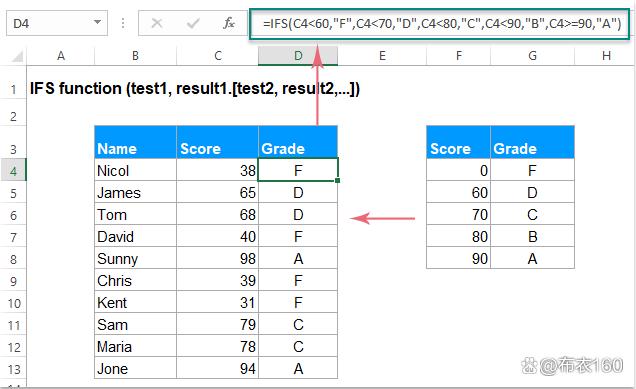Click the Cancel X icon in formula bar

[x=157, y=23]
